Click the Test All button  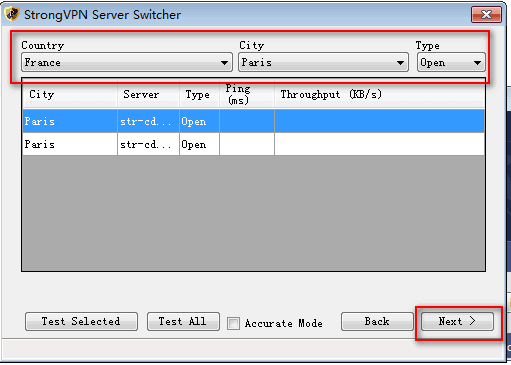click(183, 321)
